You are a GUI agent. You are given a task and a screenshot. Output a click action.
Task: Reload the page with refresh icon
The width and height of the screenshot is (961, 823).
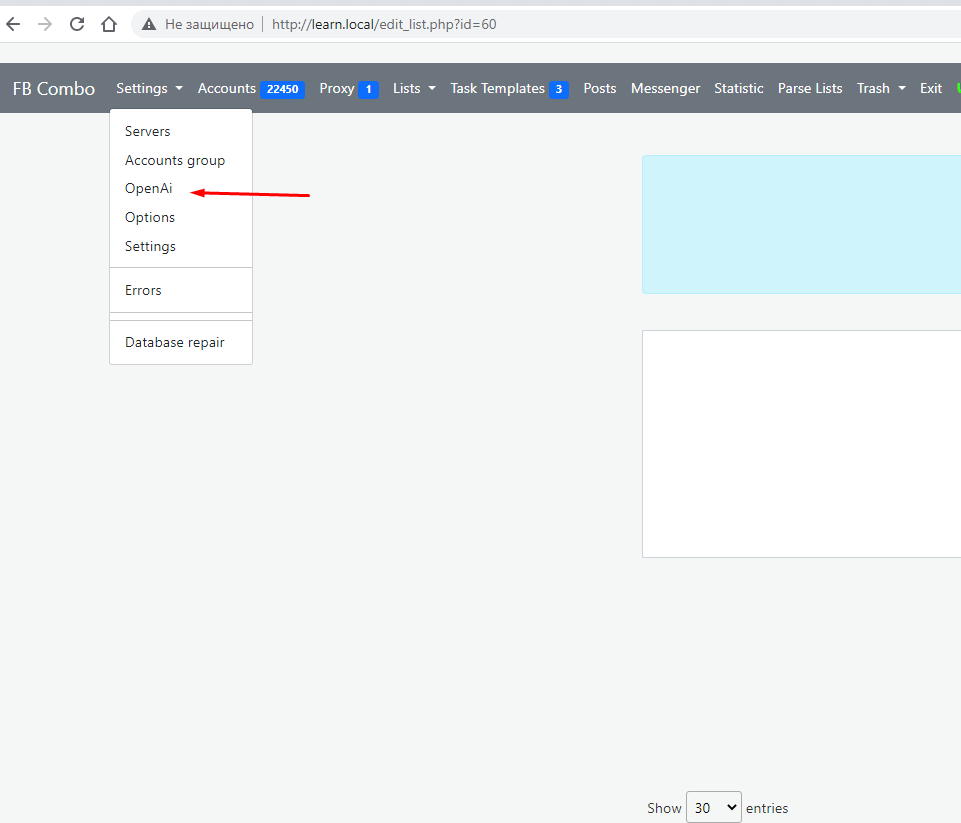tap(77, 24)
